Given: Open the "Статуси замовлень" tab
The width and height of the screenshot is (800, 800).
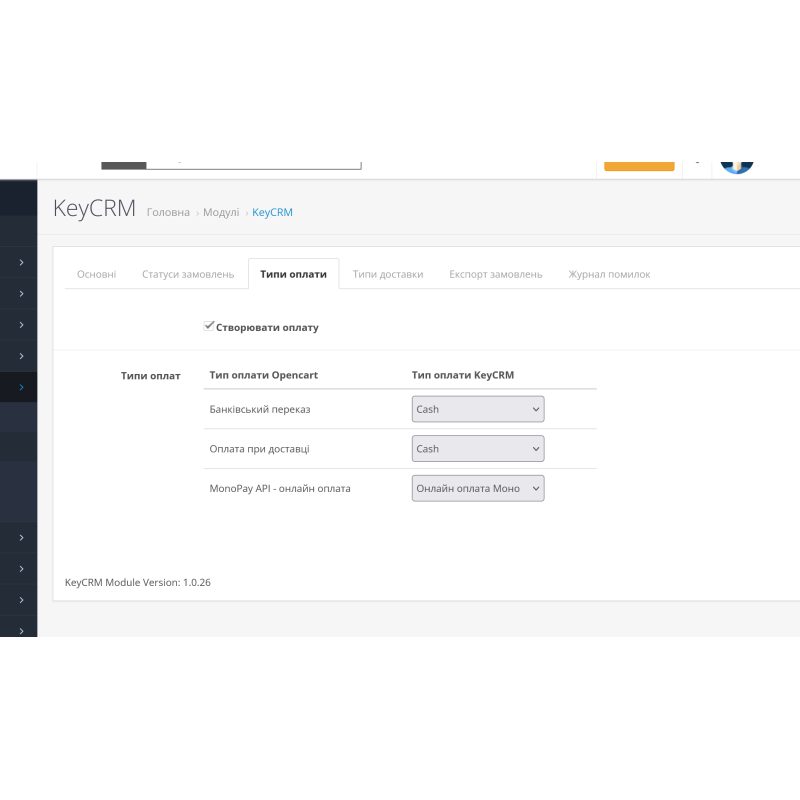Looking at the screenshot, I should (188, 273).
